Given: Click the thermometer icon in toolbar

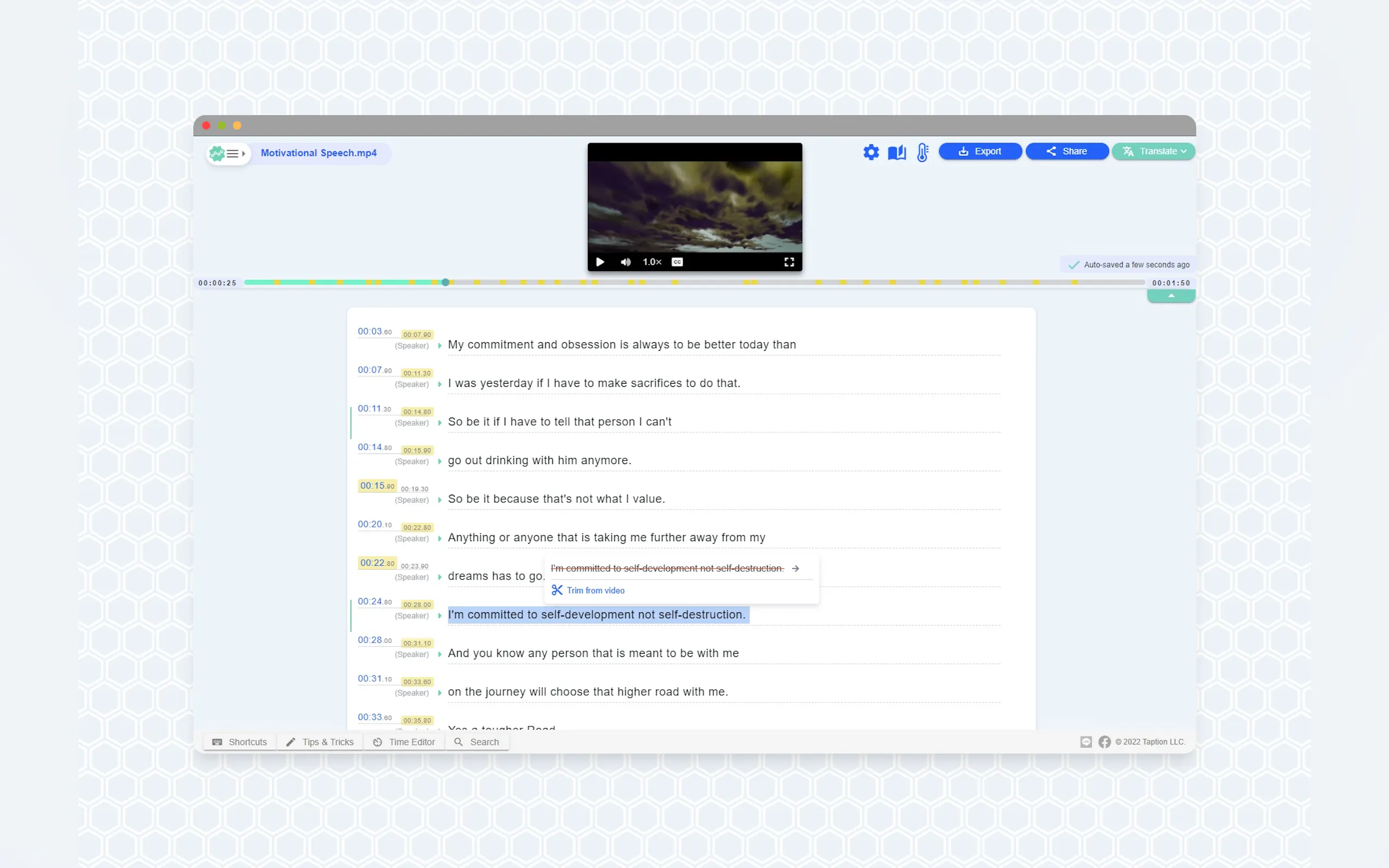Looking at the screenshot, I should click(922, 152).
